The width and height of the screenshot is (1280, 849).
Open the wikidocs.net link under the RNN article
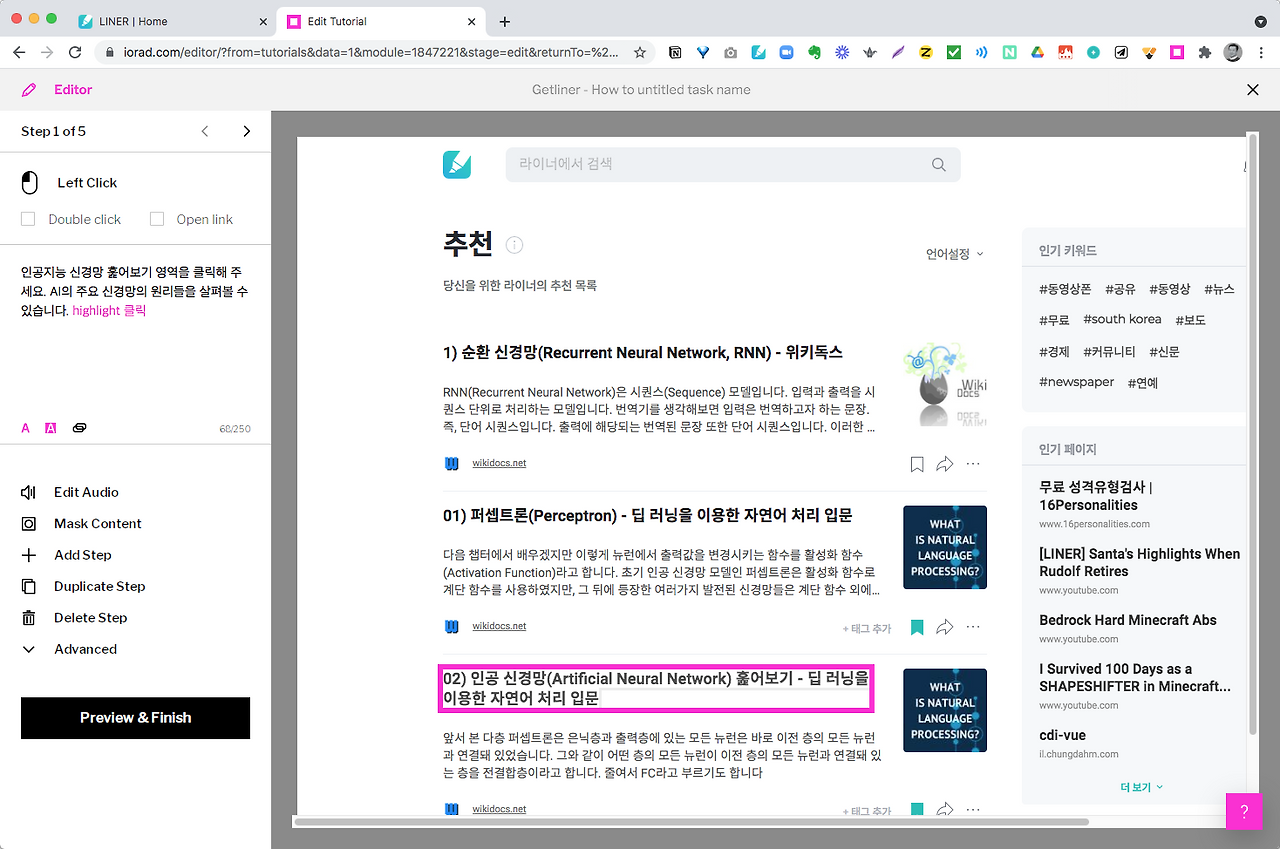click(x=499, y=463)
